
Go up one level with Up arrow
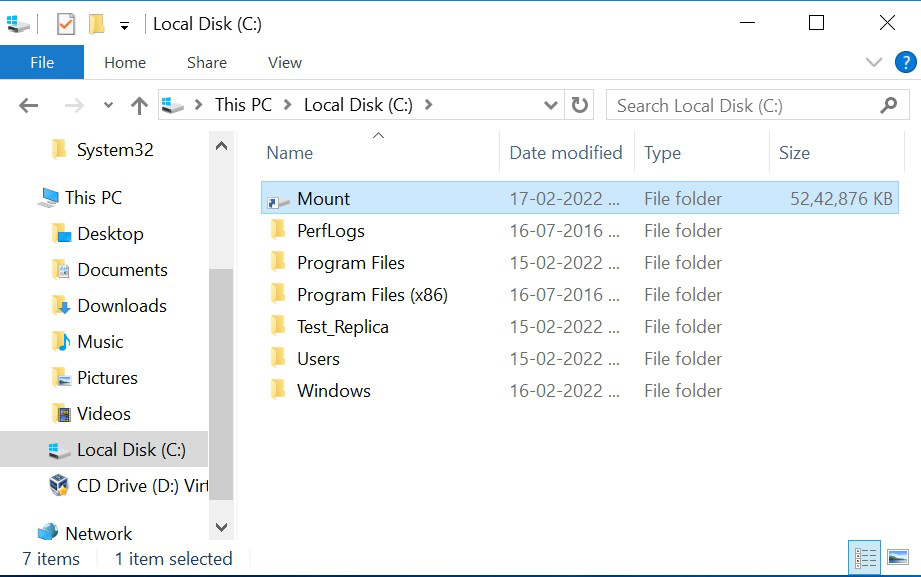pyautogui.click(x=140, y=105)
